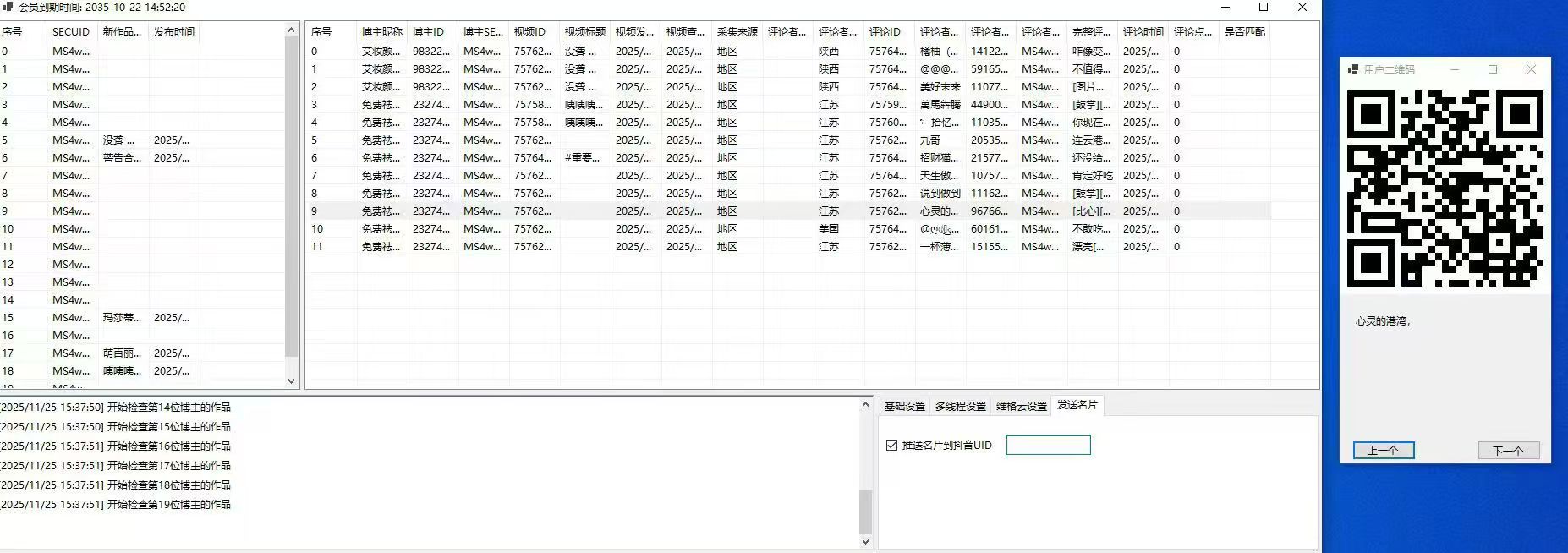Maximize the 用户二维码 window
This screenshot has width=1568, height=553.
1493,69
